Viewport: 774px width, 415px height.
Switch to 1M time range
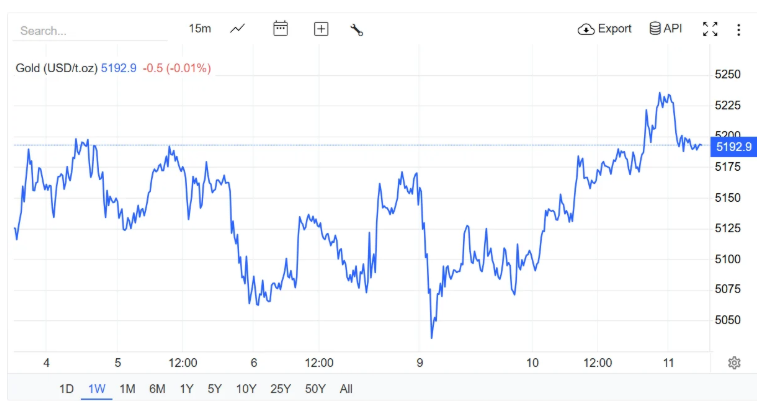pos(127,389)
